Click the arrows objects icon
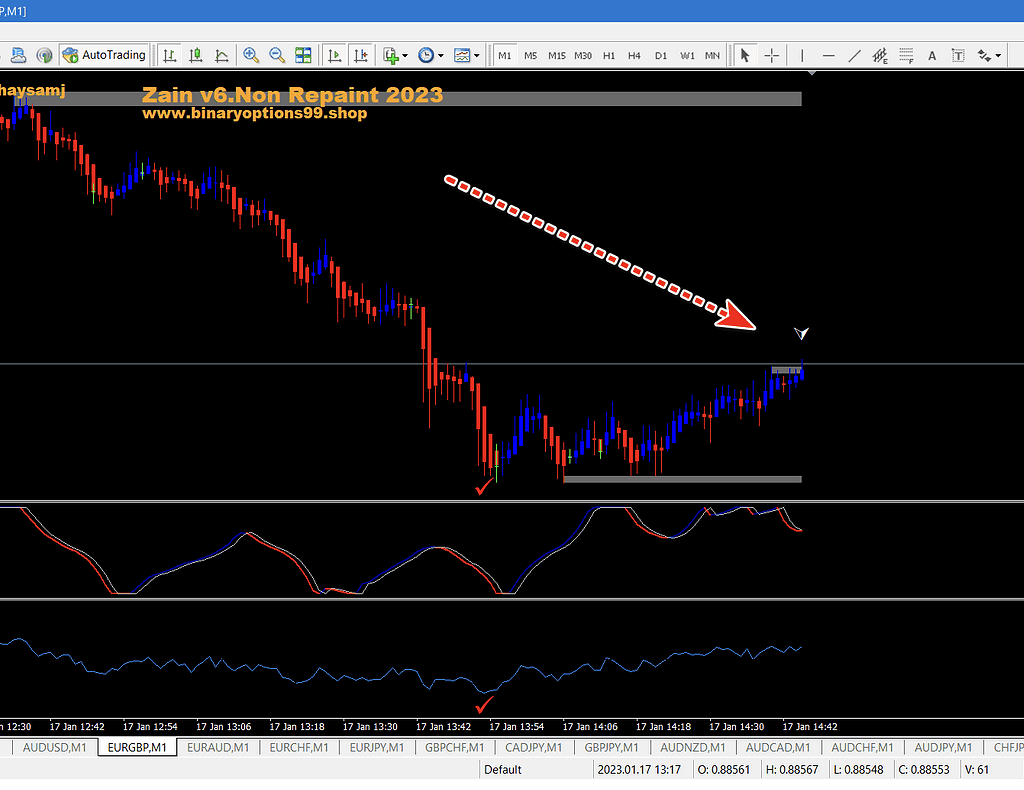The height and width of the screenshot is (790, 1024). tap(984, 55)
